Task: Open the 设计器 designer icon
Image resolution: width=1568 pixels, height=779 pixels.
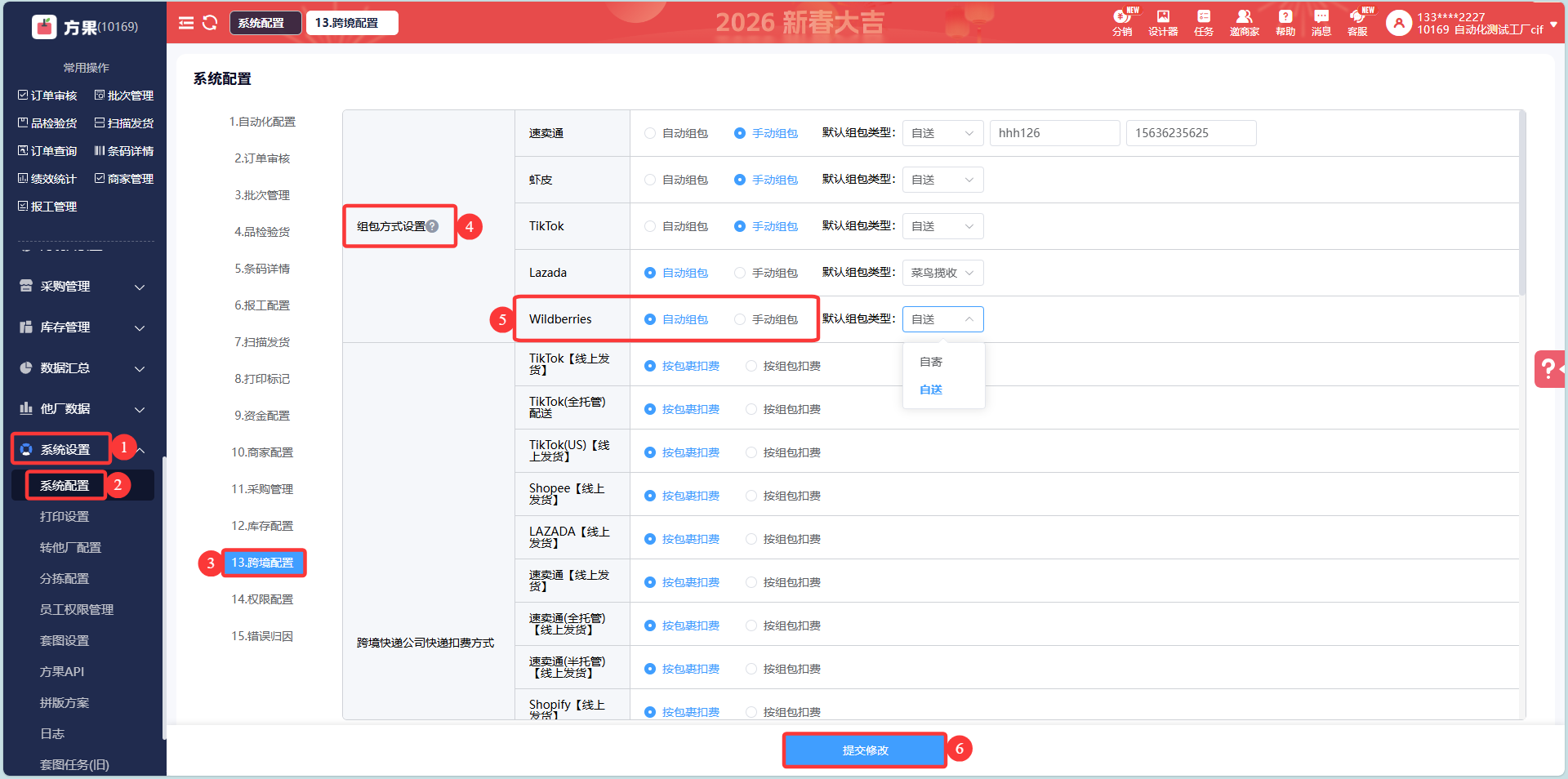Action: point(1163,22)
